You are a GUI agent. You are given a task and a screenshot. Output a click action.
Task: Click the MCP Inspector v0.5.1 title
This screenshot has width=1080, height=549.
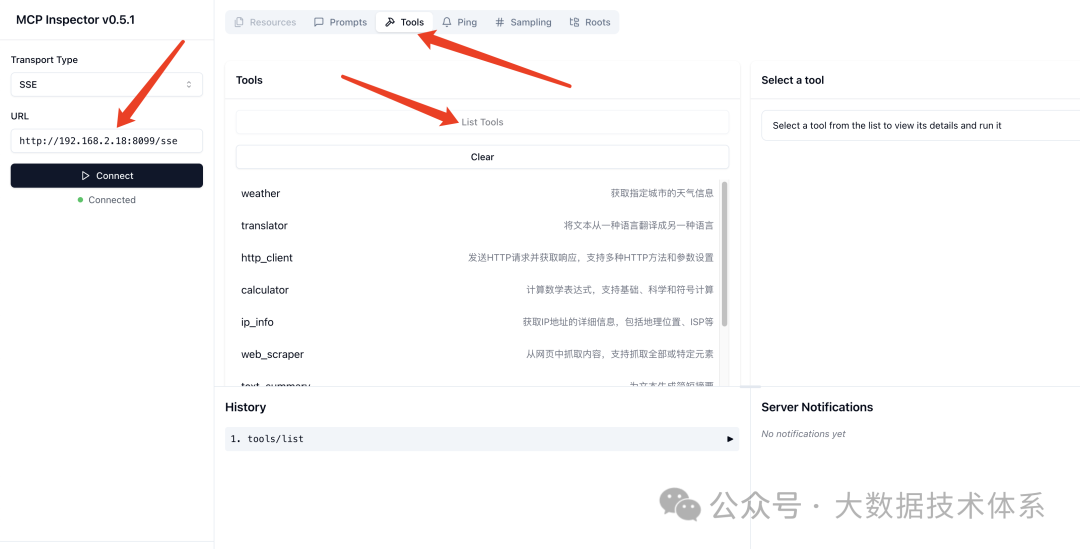tap(76, 19)
